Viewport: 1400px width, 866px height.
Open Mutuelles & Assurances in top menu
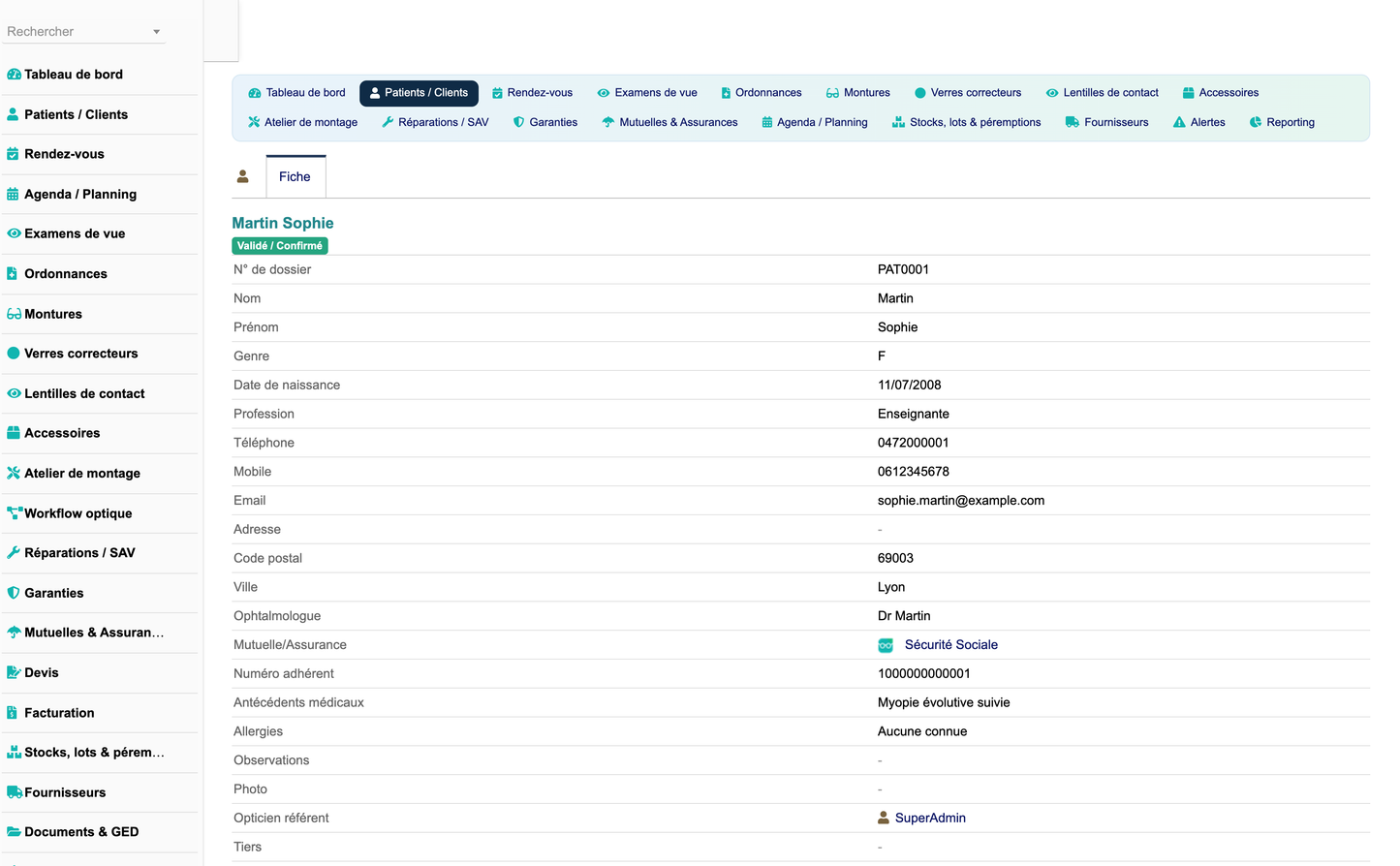pos(669,122)
